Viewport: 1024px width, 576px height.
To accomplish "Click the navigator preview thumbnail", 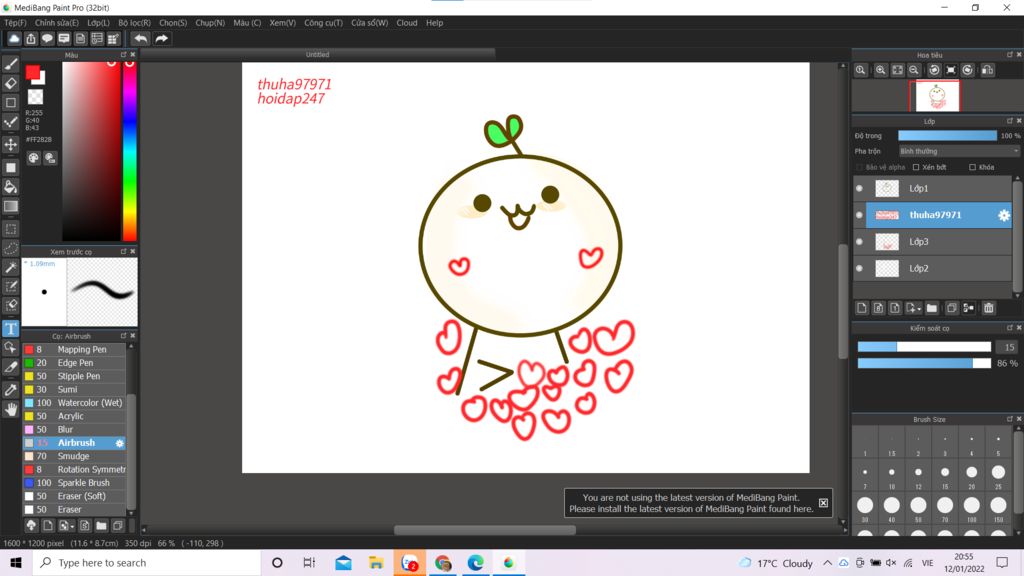I will coord(937,96).
